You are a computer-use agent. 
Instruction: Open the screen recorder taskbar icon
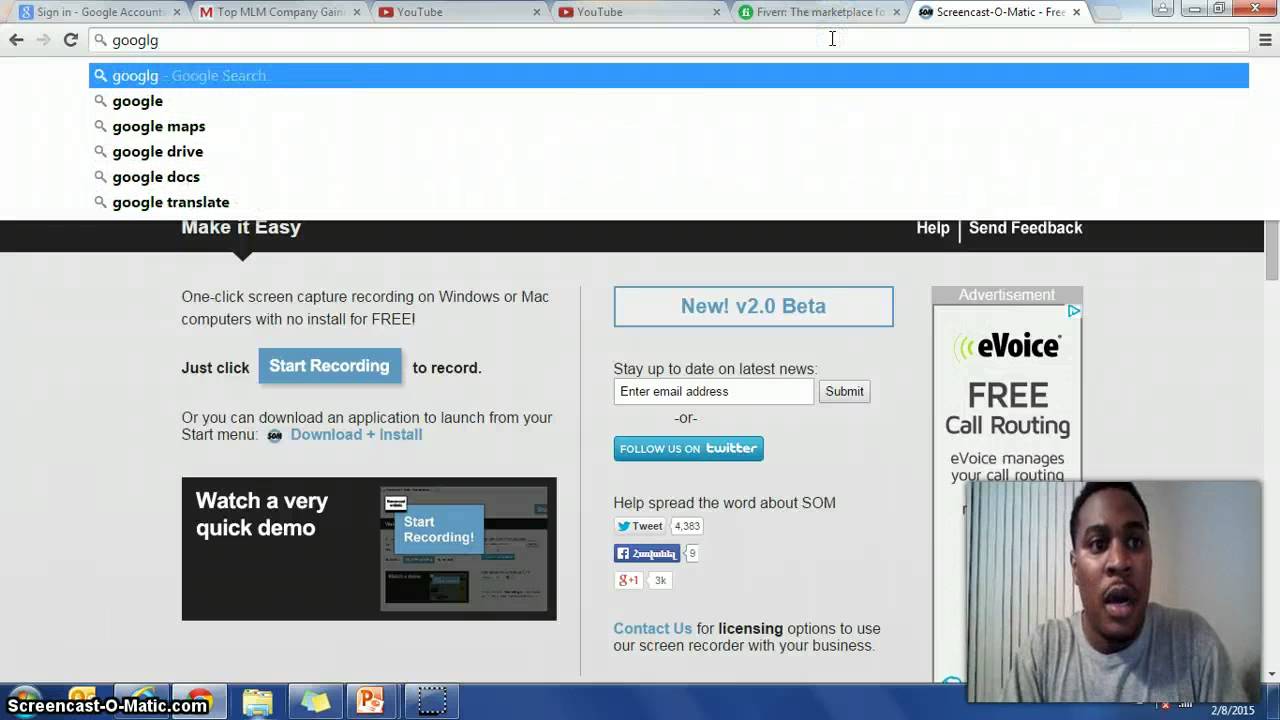[x=431, y=701]
